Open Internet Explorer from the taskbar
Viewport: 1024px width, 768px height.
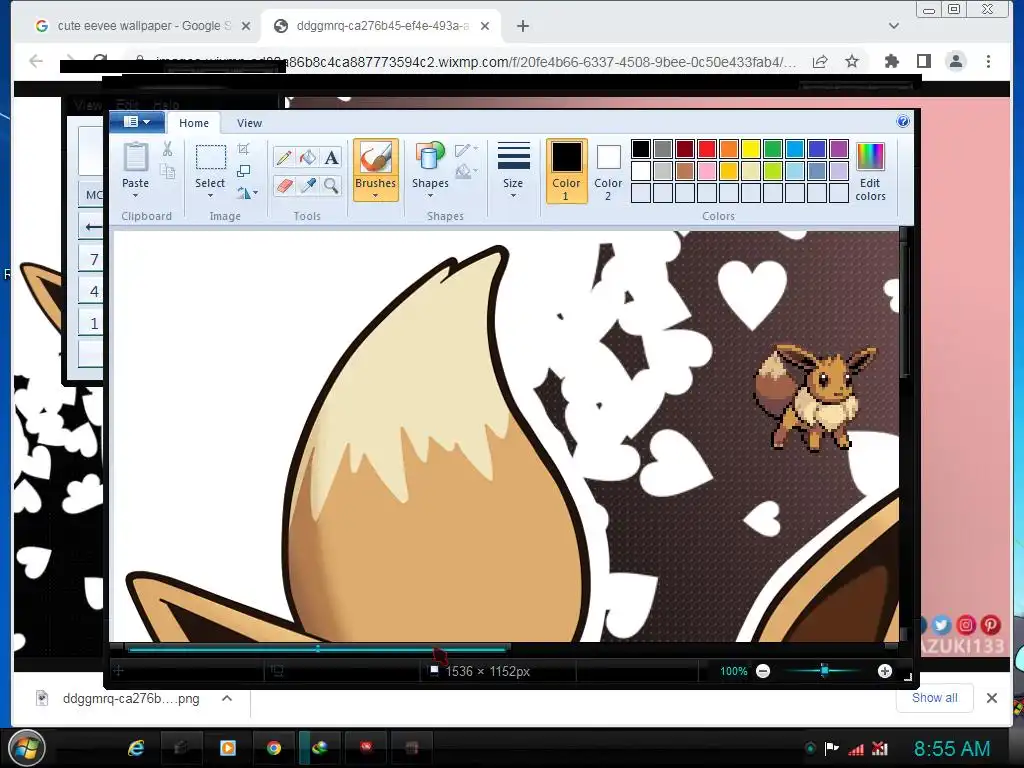pyautogui.click(x=136, y=748)
